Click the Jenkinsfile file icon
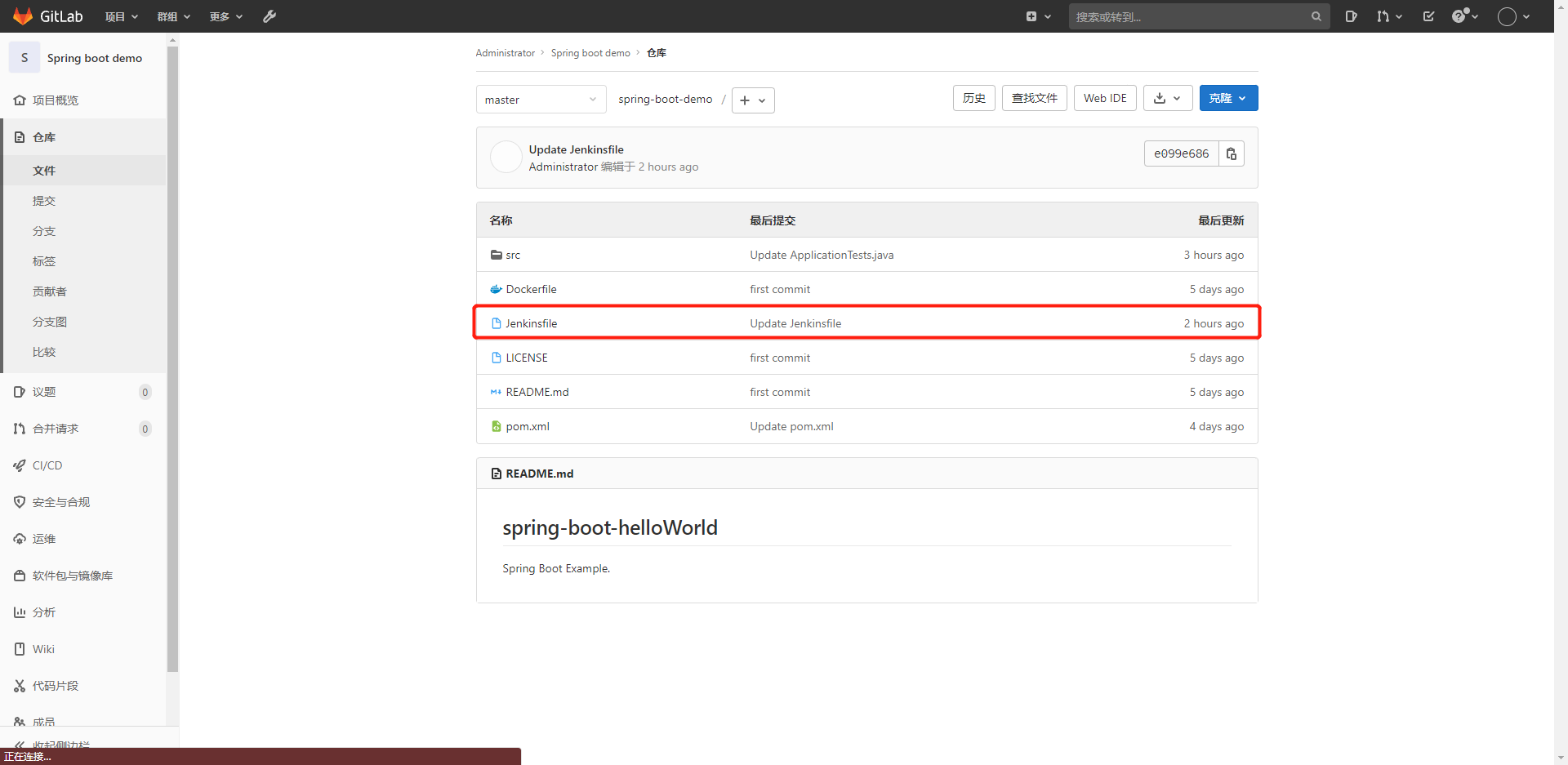1568x765 pixels. pyautogui.click(x=496, y=323)
